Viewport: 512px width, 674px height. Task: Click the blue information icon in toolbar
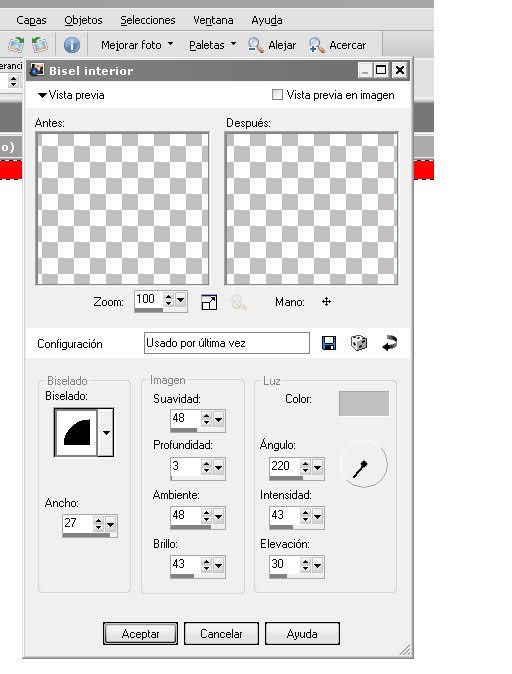[x=72, y=45]
